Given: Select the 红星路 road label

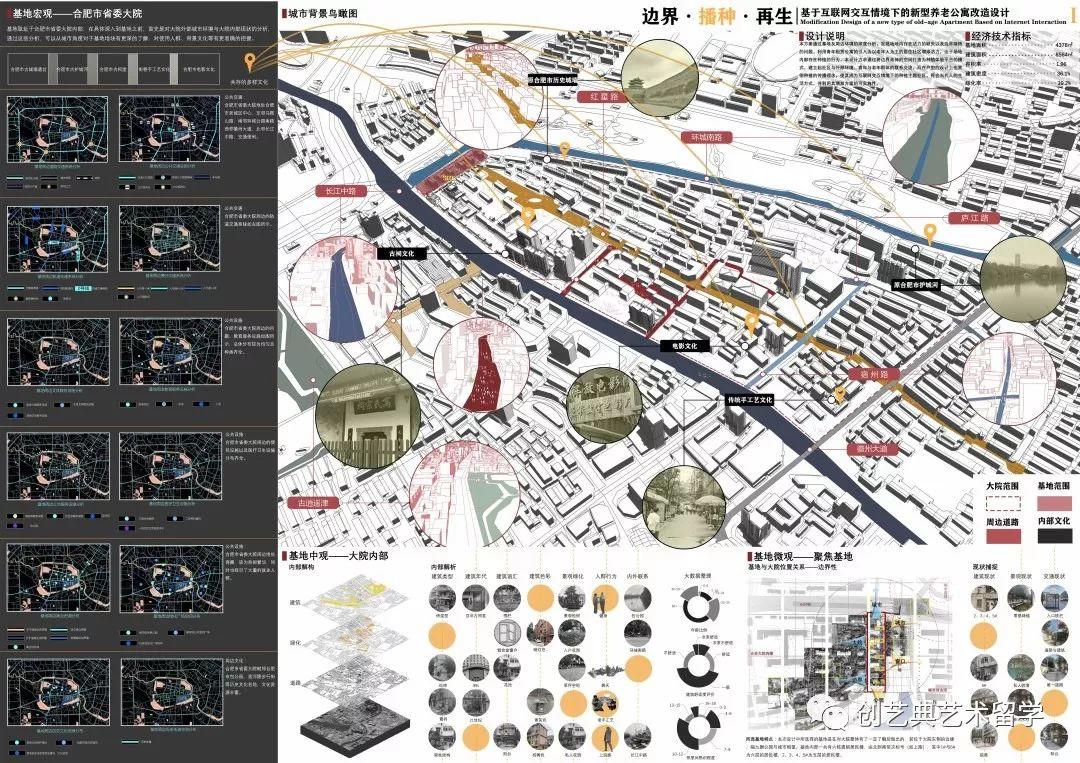Looking at the screenshot, I should 603,96.
